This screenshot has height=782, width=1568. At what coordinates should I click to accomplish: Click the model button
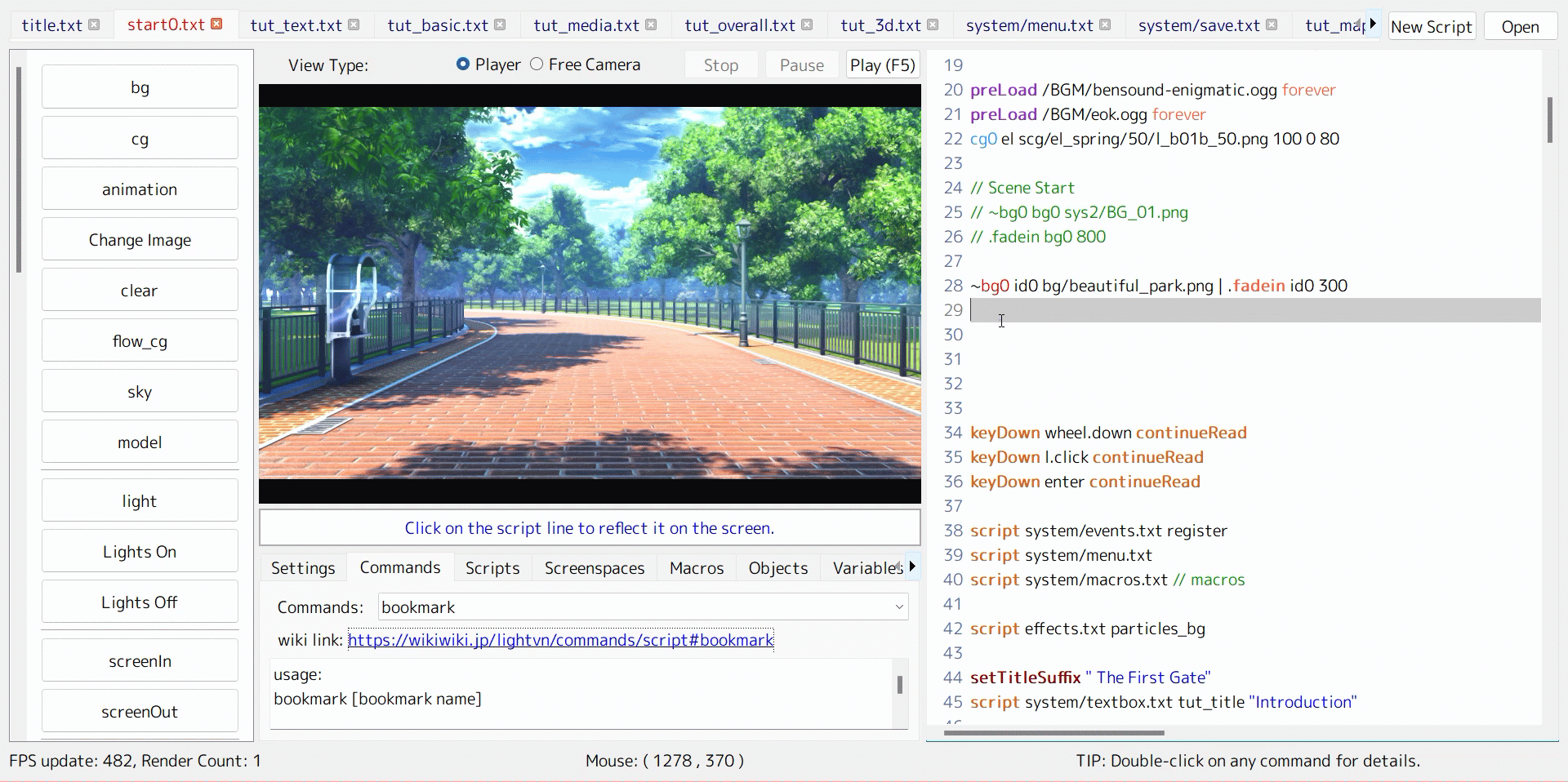click(x=140, y=442)
